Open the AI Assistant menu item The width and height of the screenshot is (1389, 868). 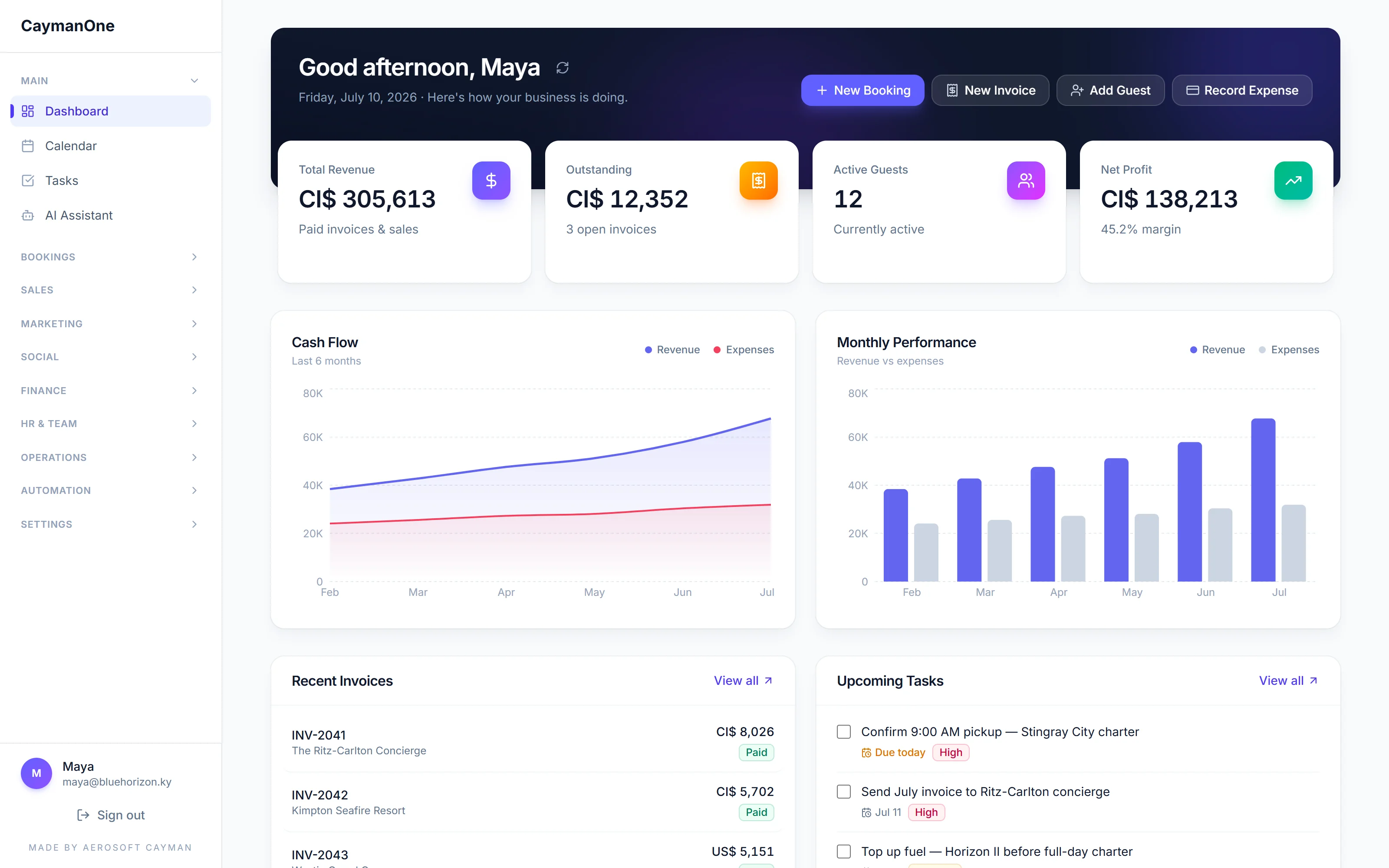pos(110,215)
